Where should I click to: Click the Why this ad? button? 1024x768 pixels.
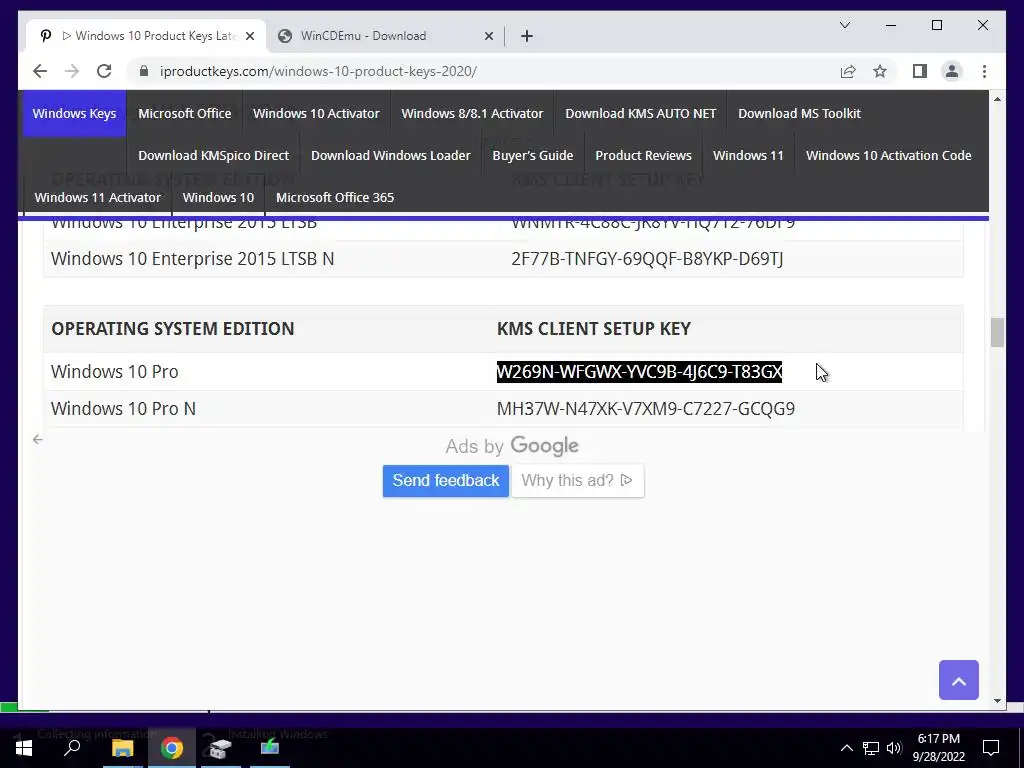(578, 481)
